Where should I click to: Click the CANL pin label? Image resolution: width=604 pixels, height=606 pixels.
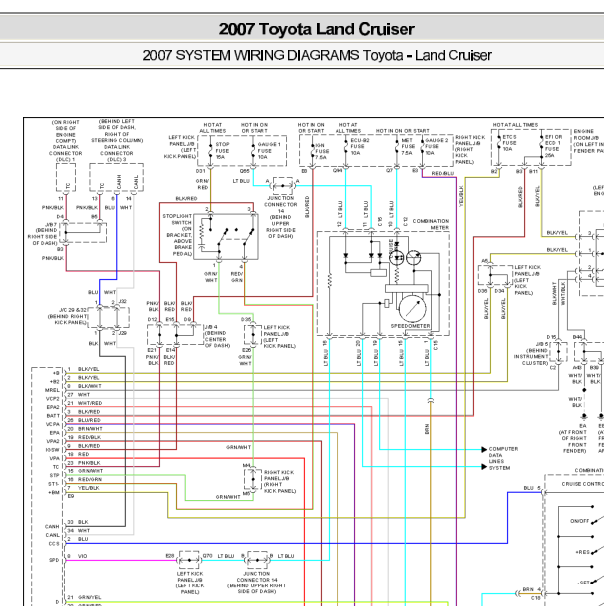tap(52, 535)
